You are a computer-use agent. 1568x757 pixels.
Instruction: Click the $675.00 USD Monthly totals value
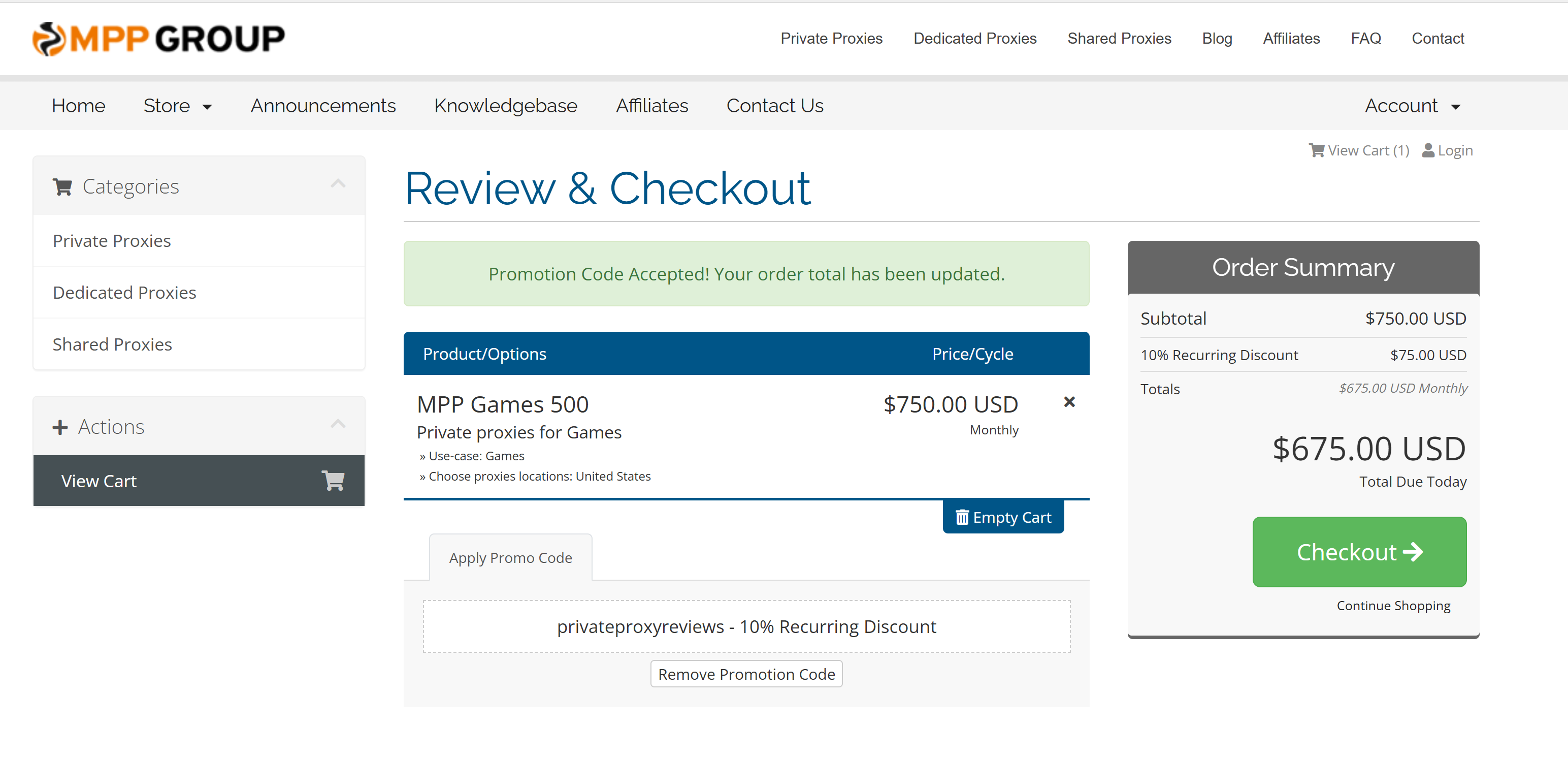[x=1402, y=388]
